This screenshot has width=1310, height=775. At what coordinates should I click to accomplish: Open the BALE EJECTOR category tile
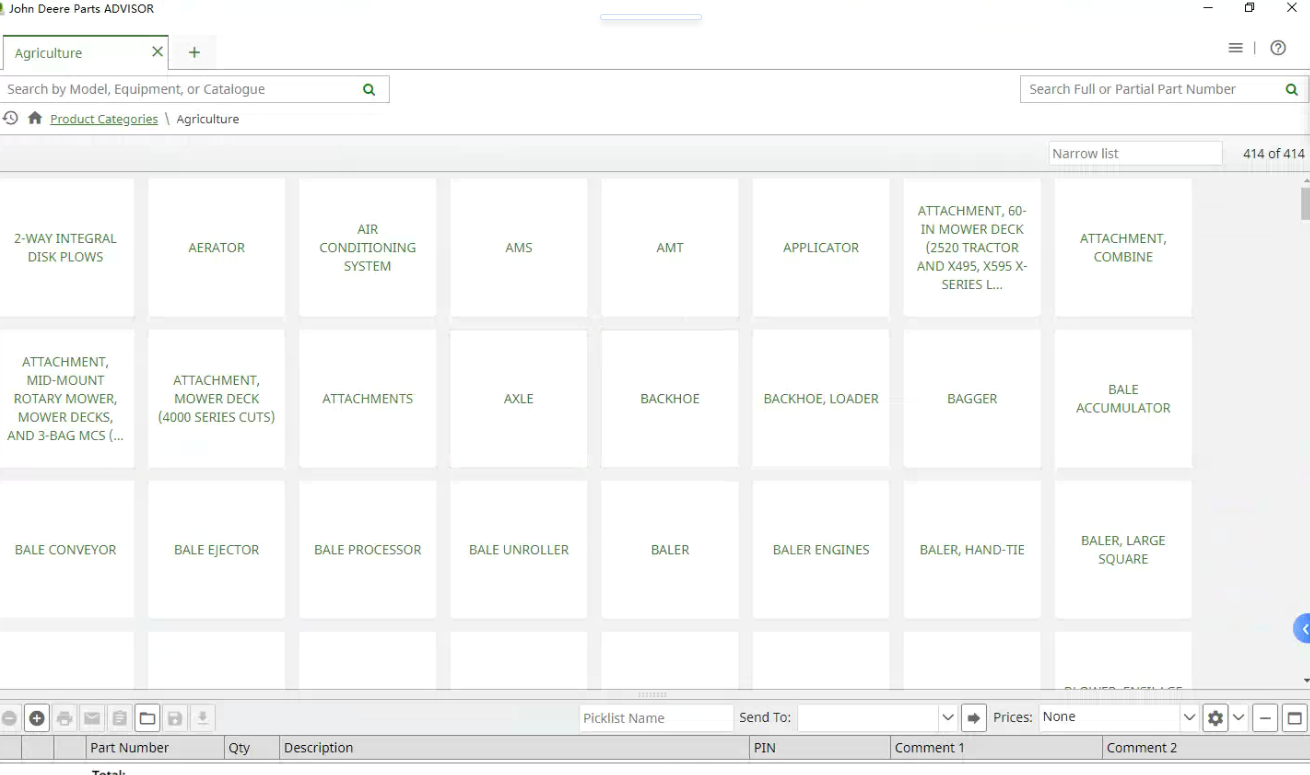pos(217,549)
